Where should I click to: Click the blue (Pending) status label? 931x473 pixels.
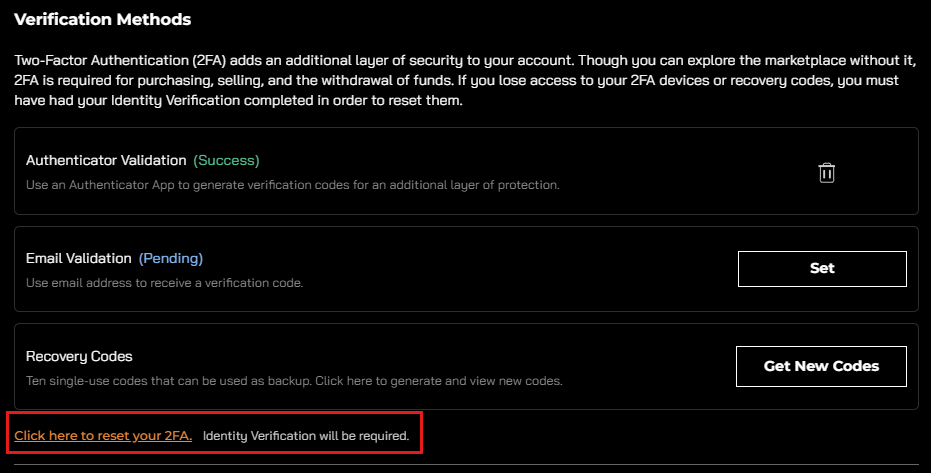point(171,258)
